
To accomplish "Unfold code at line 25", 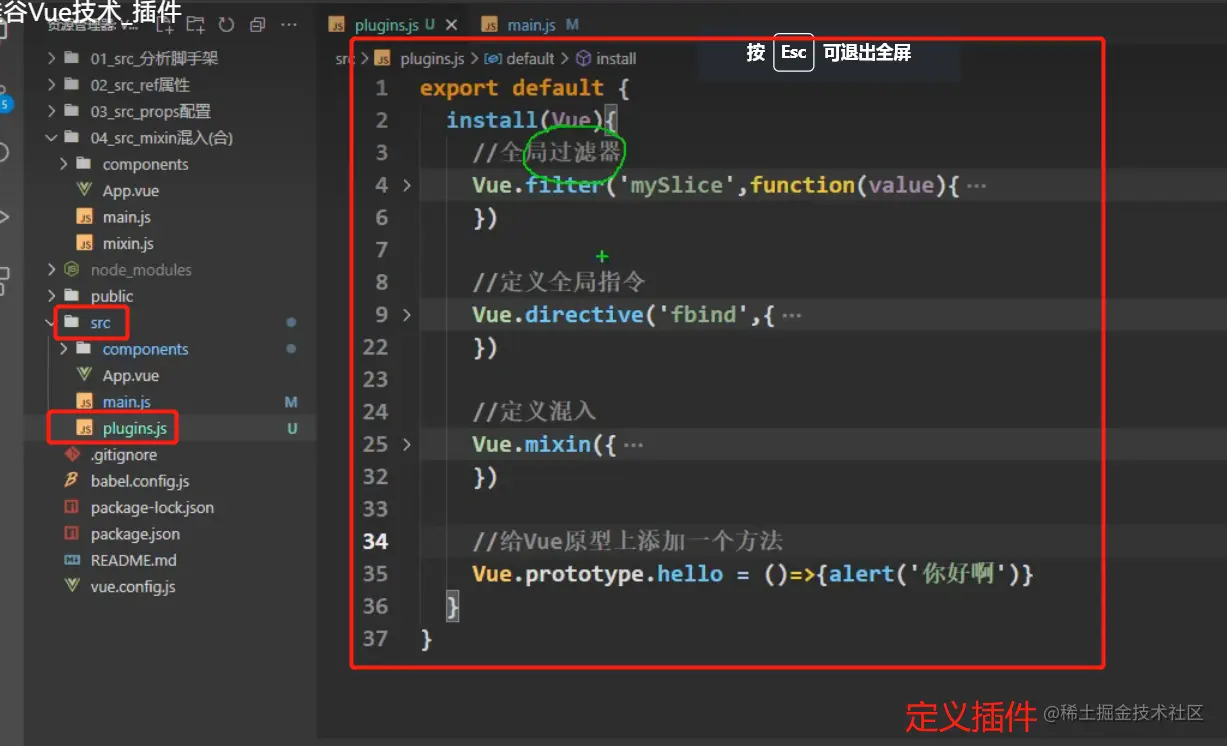I will tap(406, 444).
